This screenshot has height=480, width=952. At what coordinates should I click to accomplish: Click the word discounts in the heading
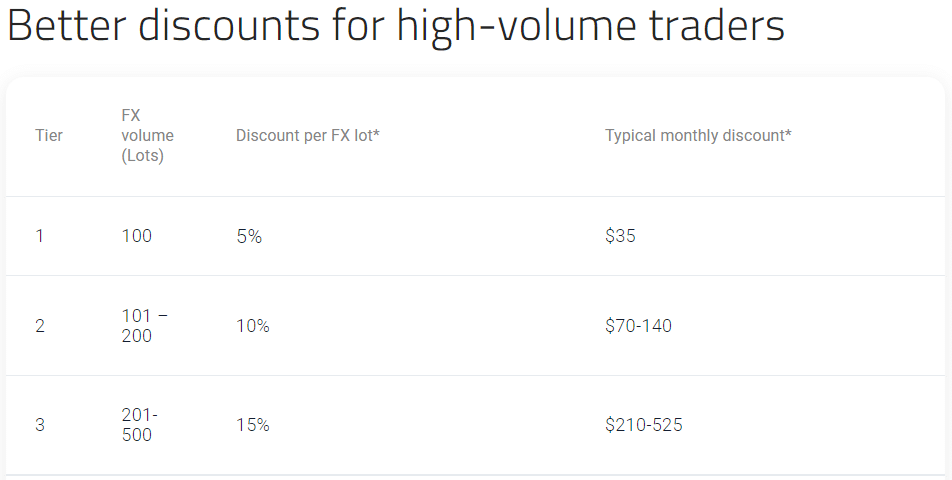pyautogui.click(x=229, y=25)
